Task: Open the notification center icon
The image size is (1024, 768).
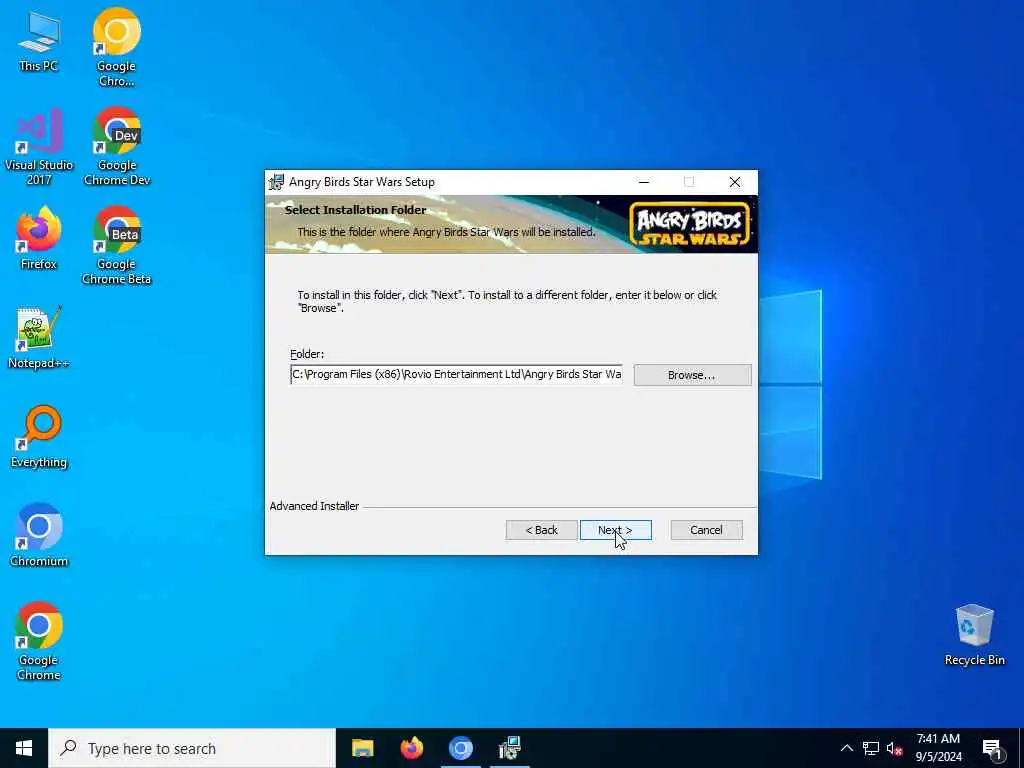Action: tap(993, 749)
